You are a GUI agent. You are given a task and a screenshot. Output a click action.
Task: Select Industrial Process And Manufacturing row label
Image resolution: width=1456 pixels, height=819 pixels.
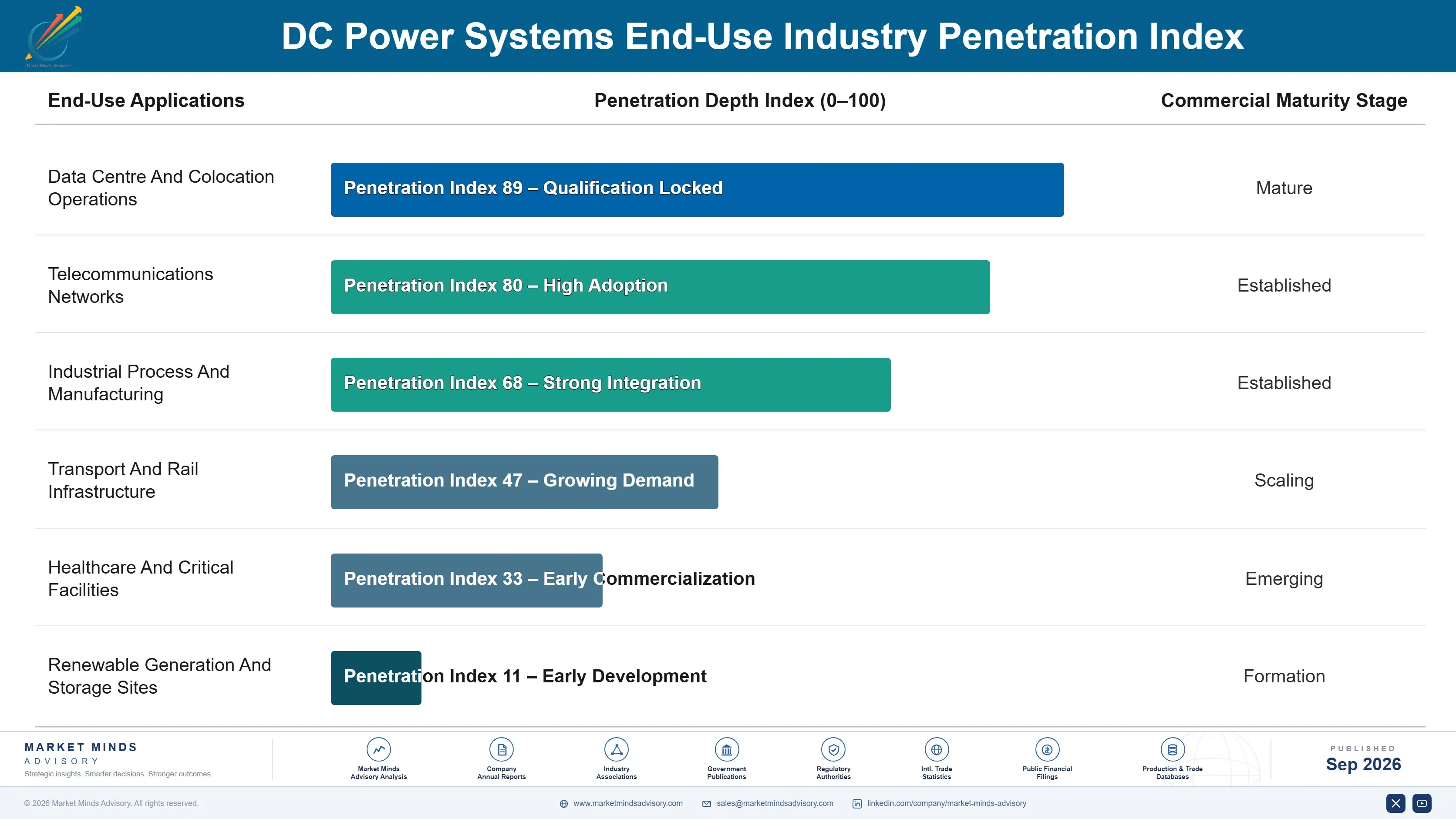tap(138, 383)
